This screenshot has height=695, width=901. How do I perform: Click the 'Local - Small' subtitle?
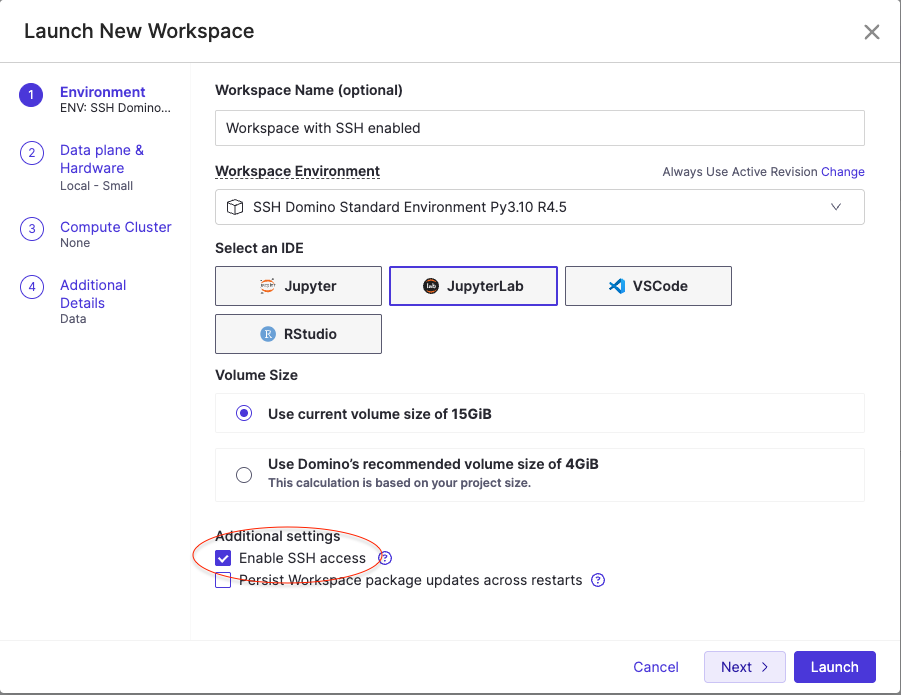[x=97, y=186]
